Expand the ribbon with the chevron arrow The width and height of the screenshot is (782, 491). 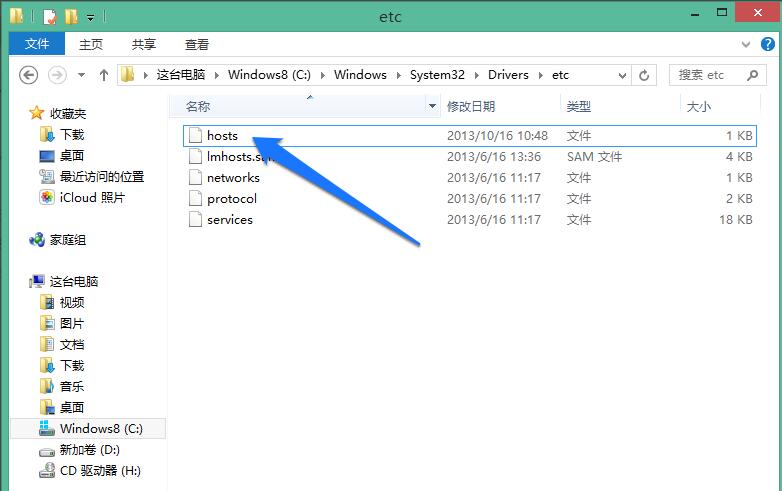(x=745, y=45)
